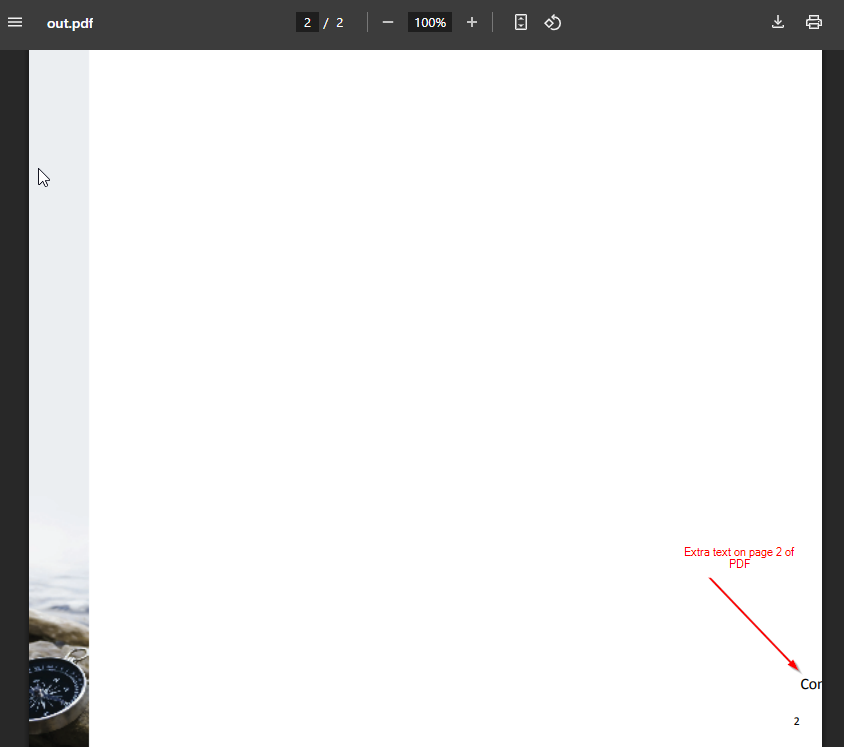This screenshot has height=747, width=844.
Task: Click the page number 2 in footer
Action: (x=797, y=721)
